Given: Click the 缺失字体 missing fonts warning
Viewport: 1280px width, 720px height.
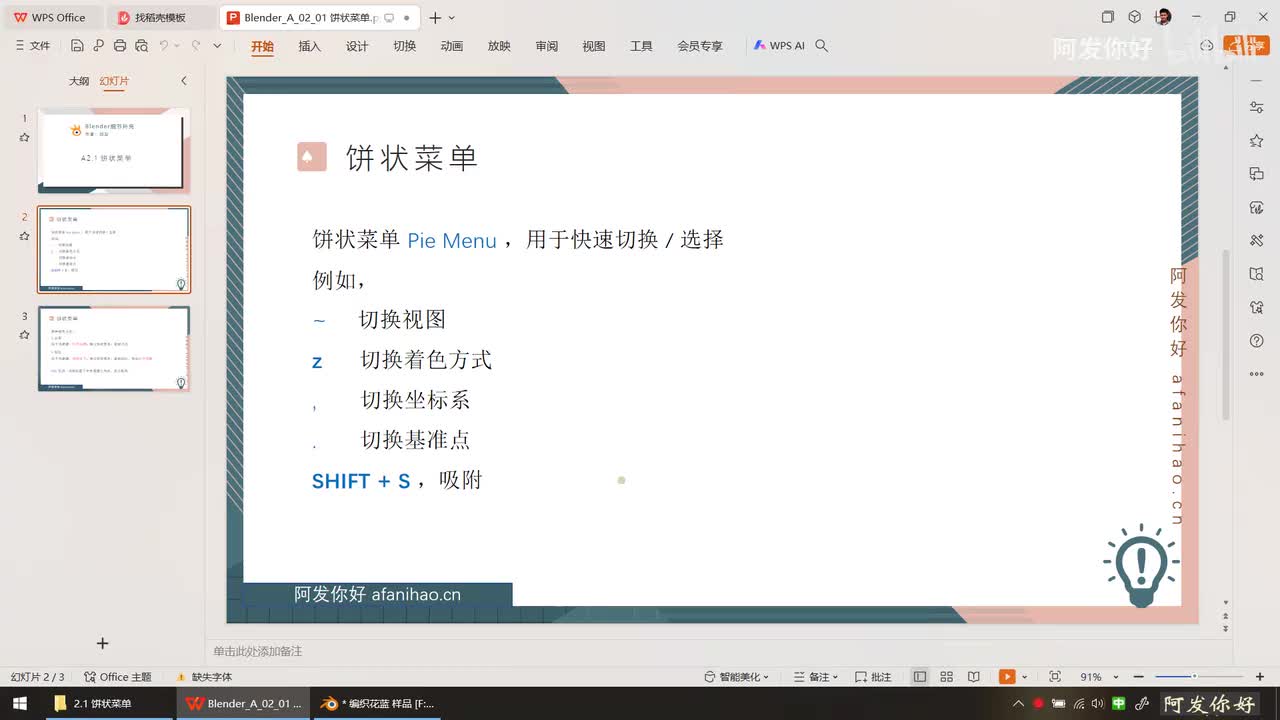Looking at the screenshot, I should point(204,677).
